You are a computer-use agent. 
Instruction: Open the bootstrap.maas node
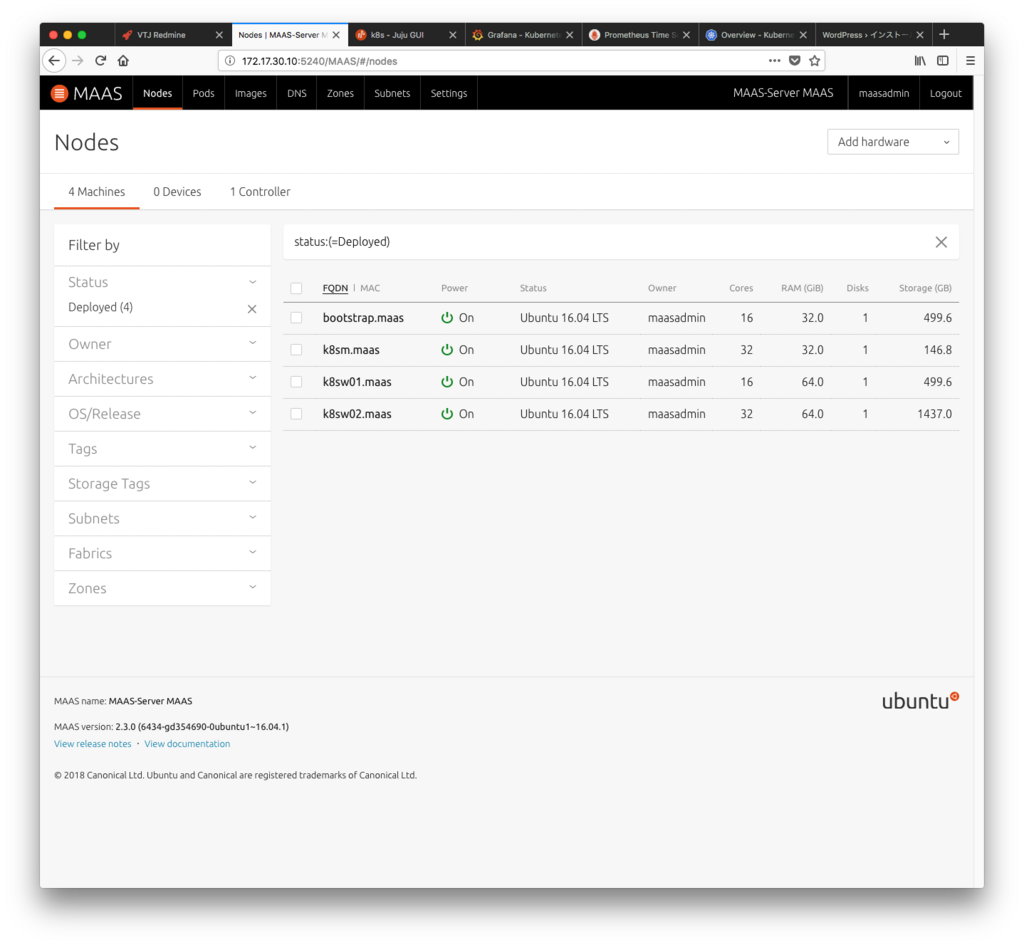[363, 318]
